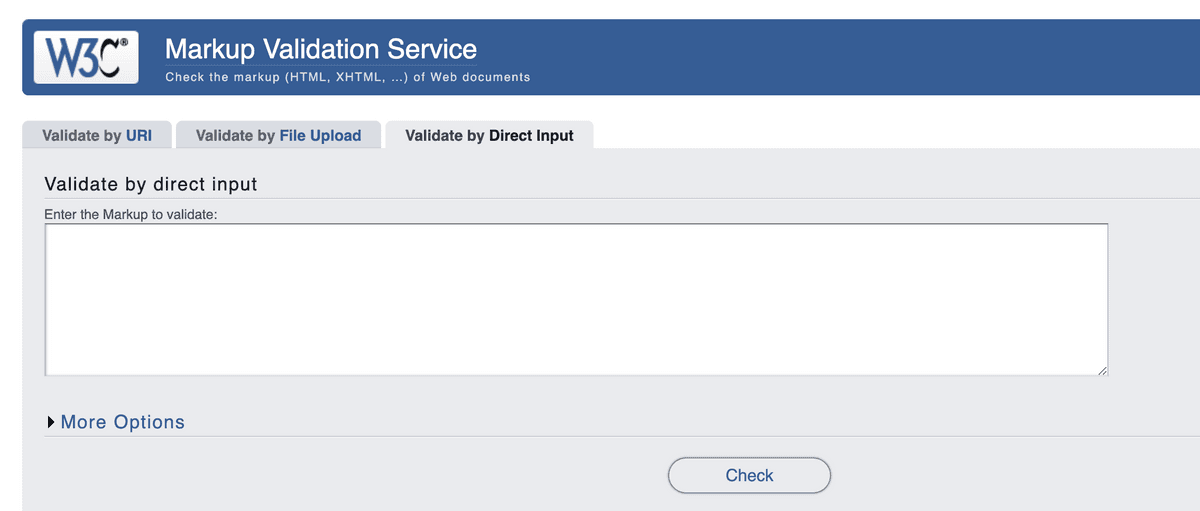Switch to the Validate by URI tab
Screen dimensions: 1200x511
pyautogui.click(x=97, y=135)
